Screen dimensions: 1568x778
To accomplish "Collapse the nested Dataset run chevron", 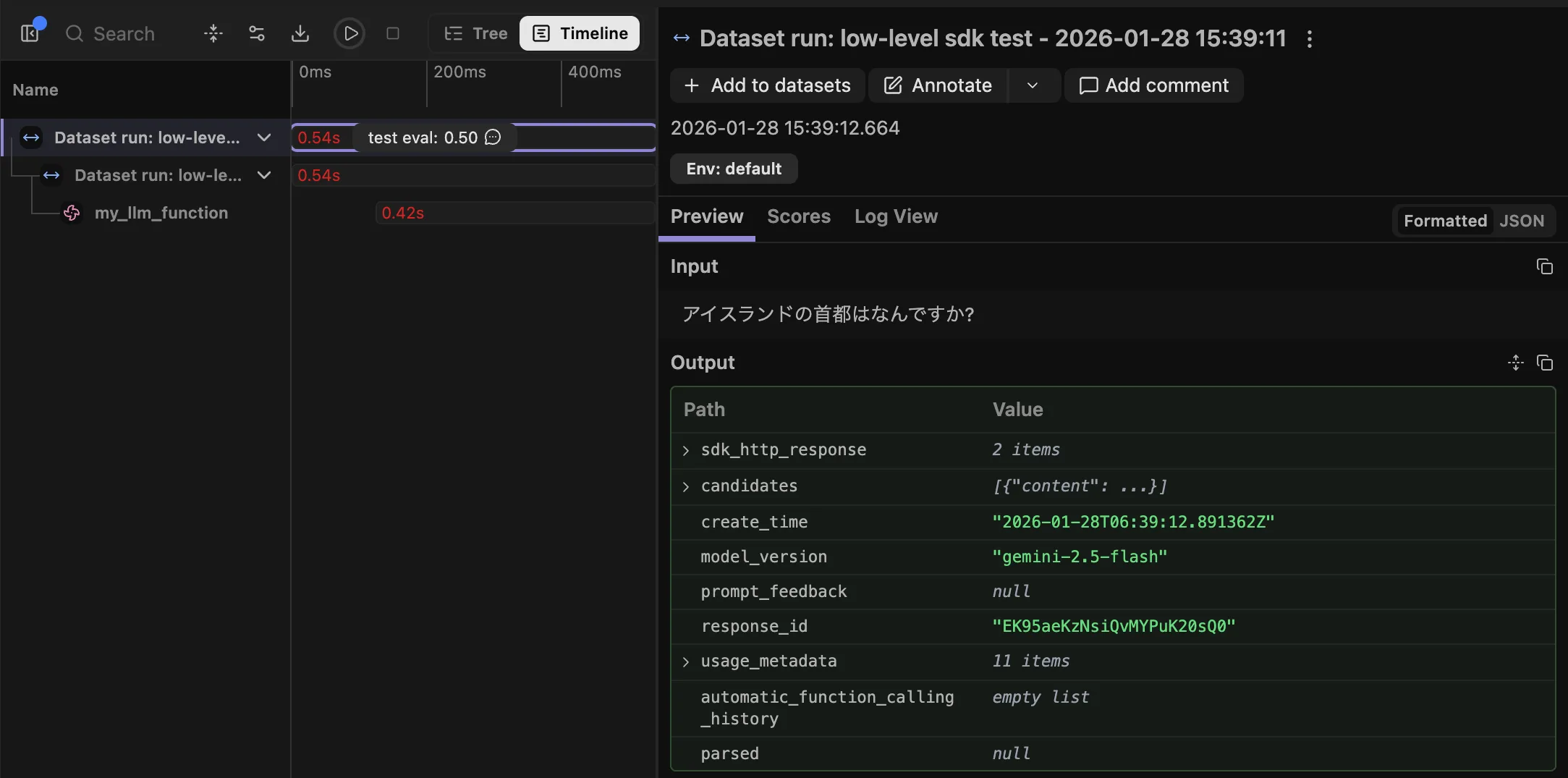I will 264,175.
